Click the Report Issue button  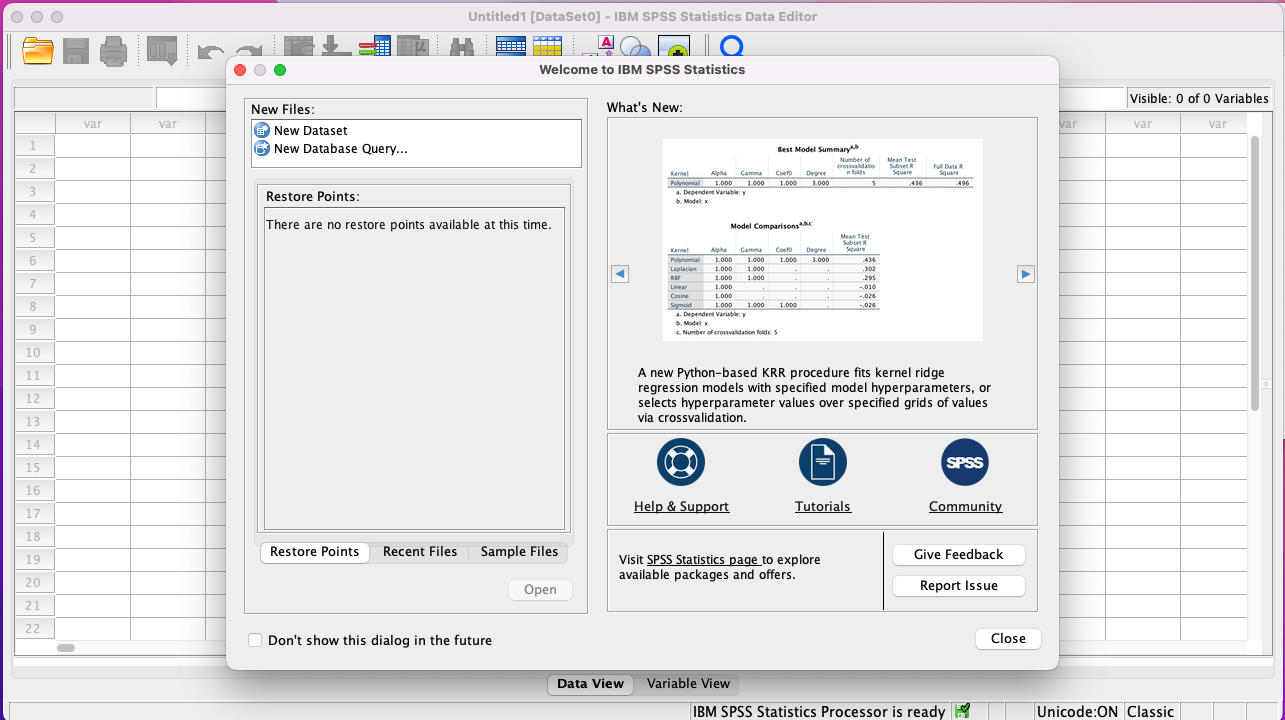point(959,586)
